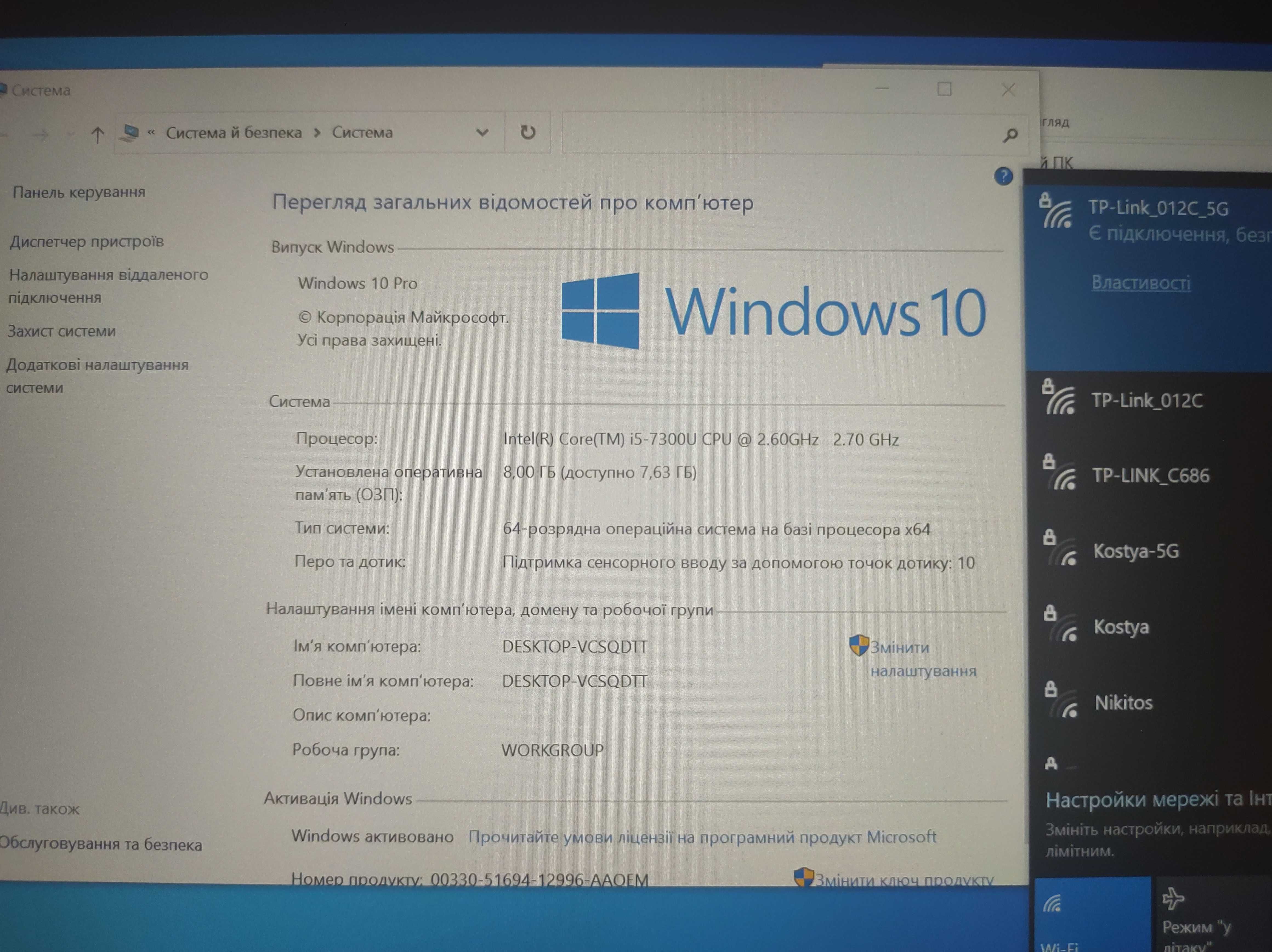1272x952 pixels.
Task: Click Система й безпека breadcrumb
Action: (x=234, y=133)
